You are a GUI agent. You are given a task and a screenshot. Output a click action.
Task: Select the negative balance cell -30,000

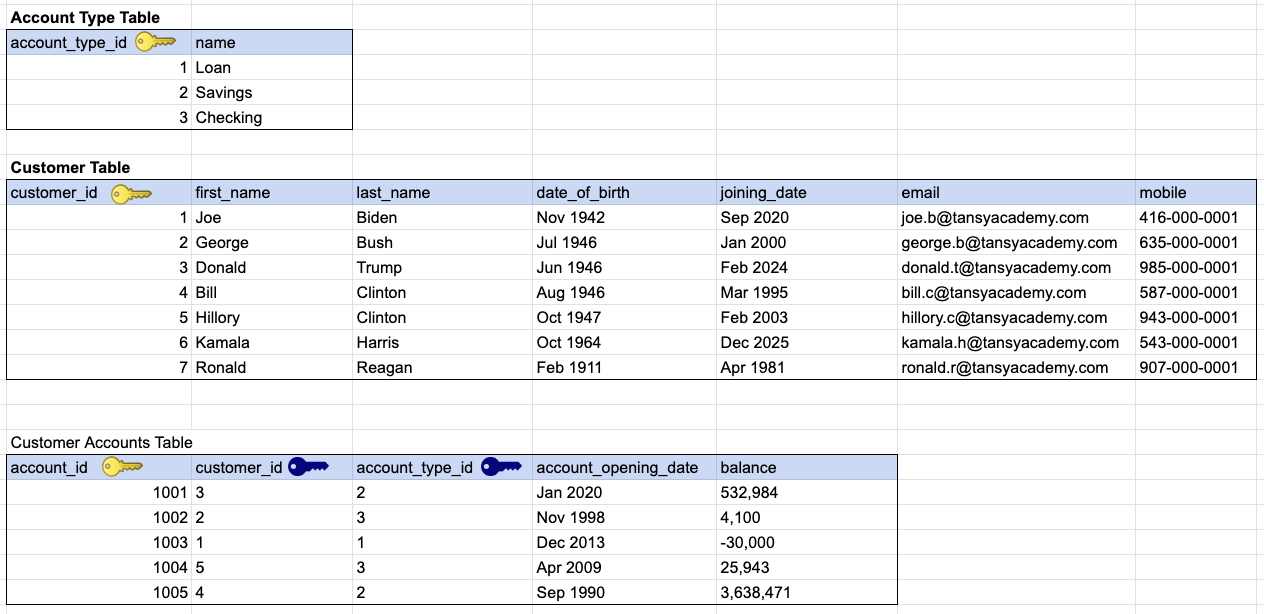(807, 542)
